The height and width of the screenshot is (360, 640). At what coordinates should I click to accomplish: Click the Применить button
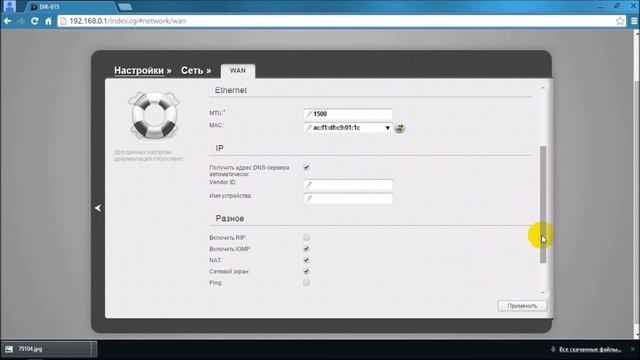coord(522,306)
